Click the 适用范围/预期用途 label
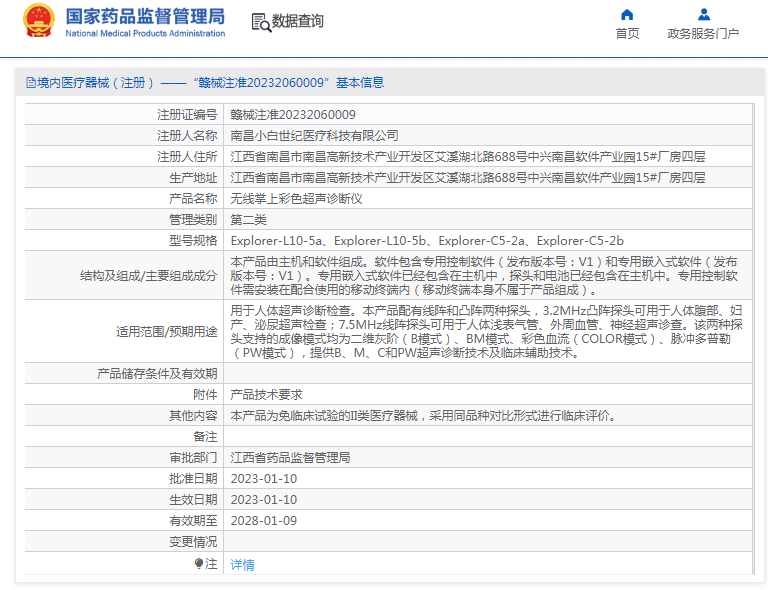The image size is (768, 590). coord(167,331)
